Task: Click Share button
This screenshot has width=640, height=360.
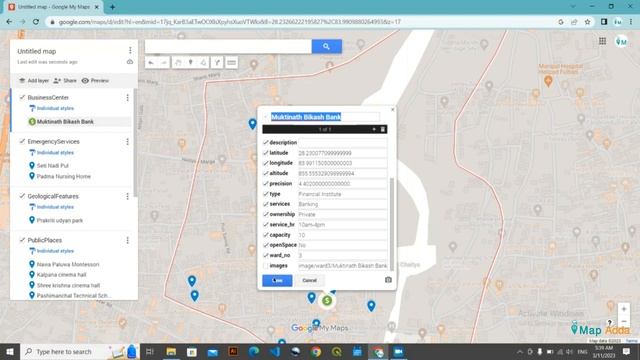Action: coord(65,81)
